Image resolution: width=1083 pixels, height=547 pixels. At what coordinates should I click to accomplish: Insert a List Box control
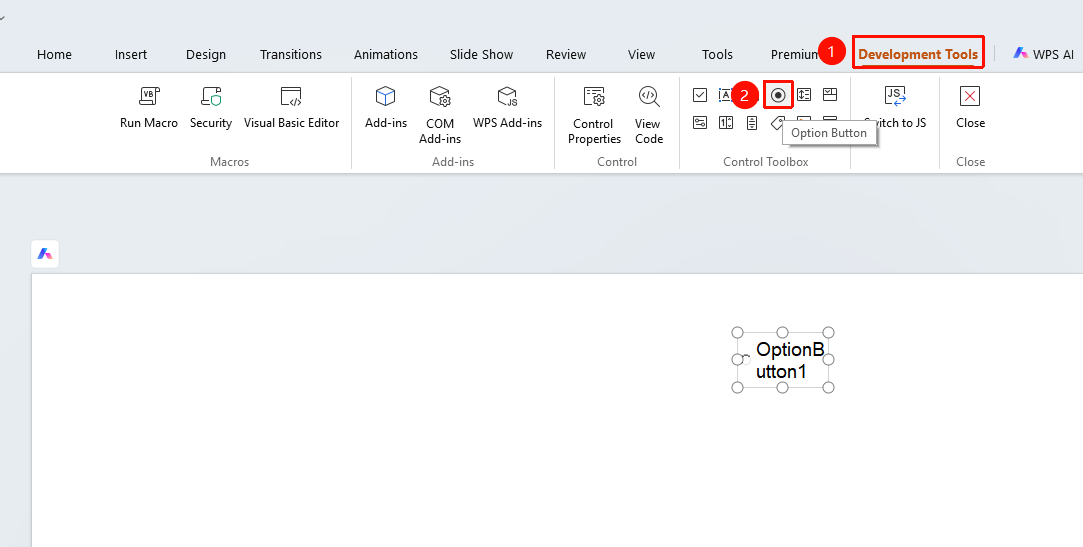tap(804, 95)
